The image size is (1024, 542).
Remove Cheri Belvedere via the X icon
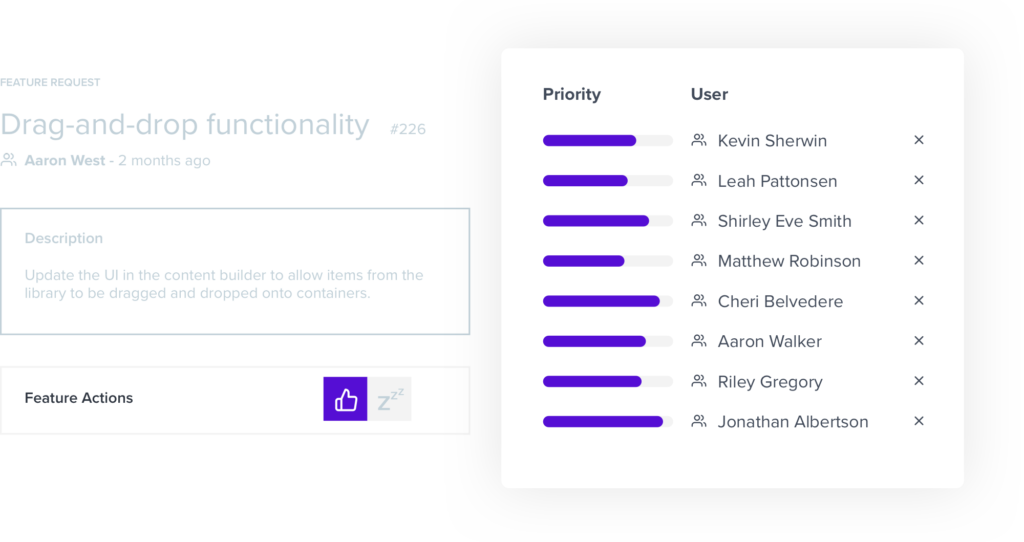(x=919, y=300)
